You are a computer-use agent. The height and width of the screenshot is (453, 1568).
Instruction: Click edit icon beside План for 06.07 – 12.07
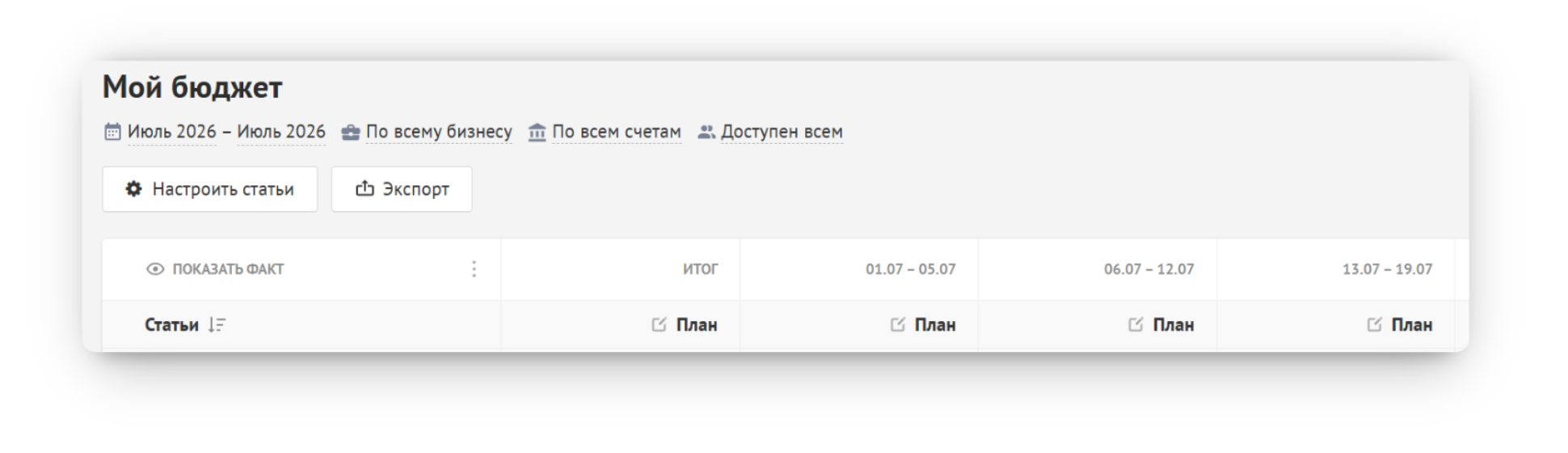(1136, 324)
